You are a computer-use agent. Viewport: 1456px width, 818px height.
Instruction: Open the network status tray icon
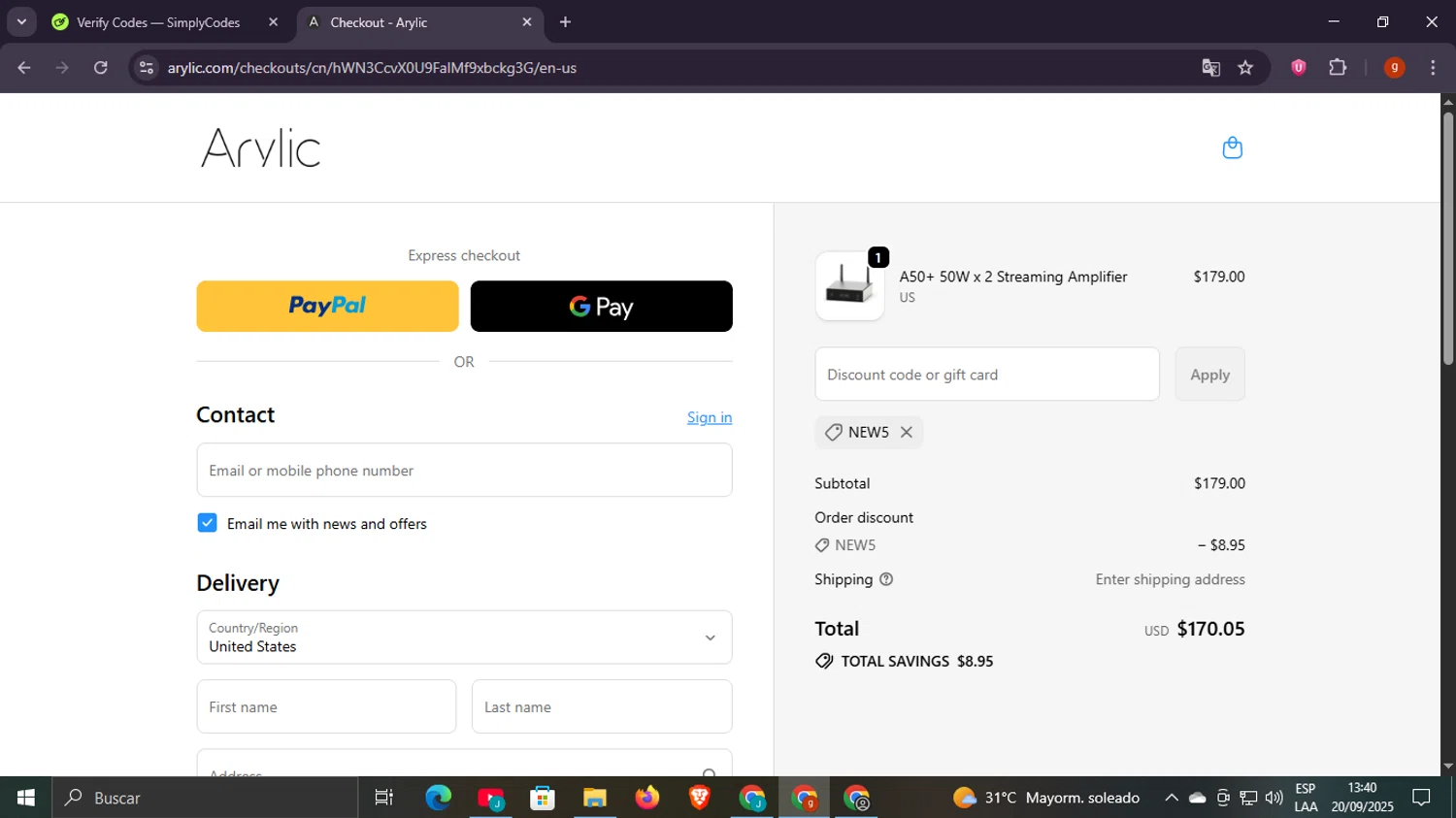click(1248, 798)
